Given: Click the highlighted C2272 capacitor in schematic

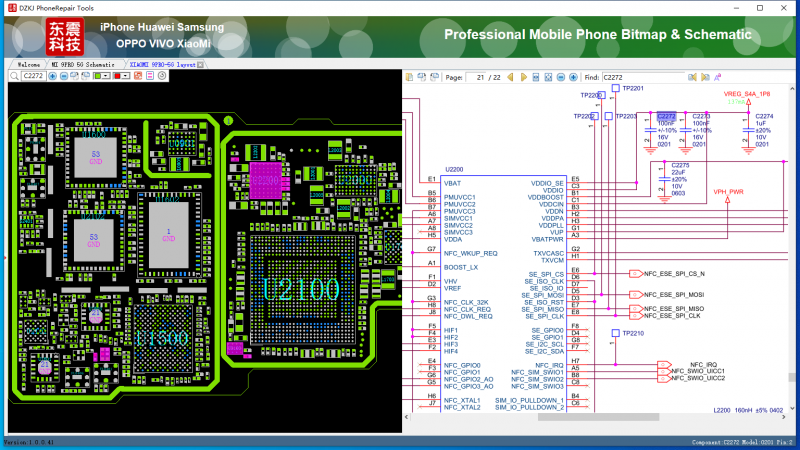Looking at the screenshot, I should point(666,115).
